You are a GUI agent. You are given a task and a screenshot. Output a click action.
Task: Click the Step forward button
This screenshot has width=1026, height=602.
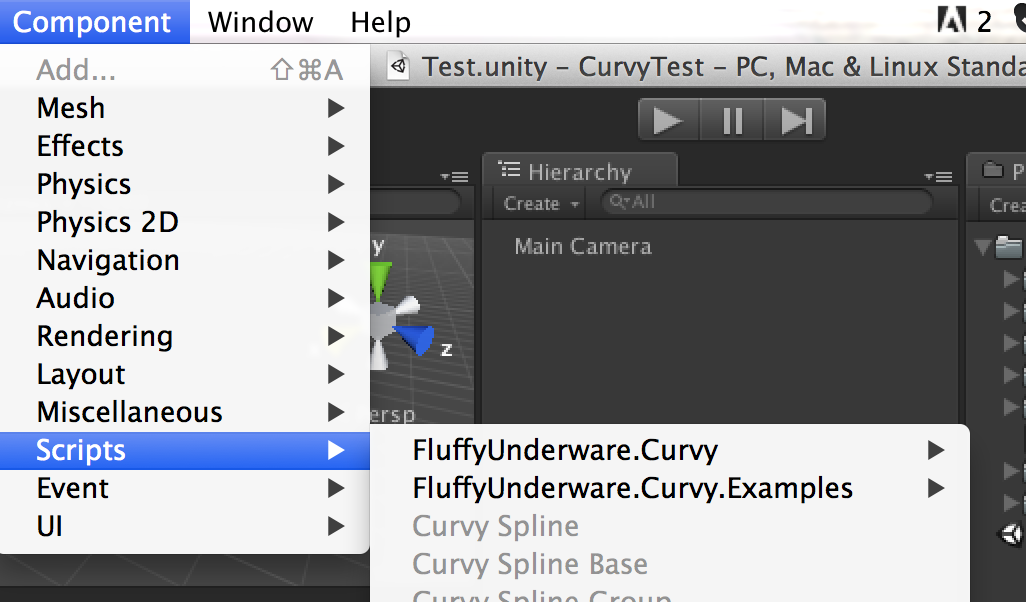(794, 120)
